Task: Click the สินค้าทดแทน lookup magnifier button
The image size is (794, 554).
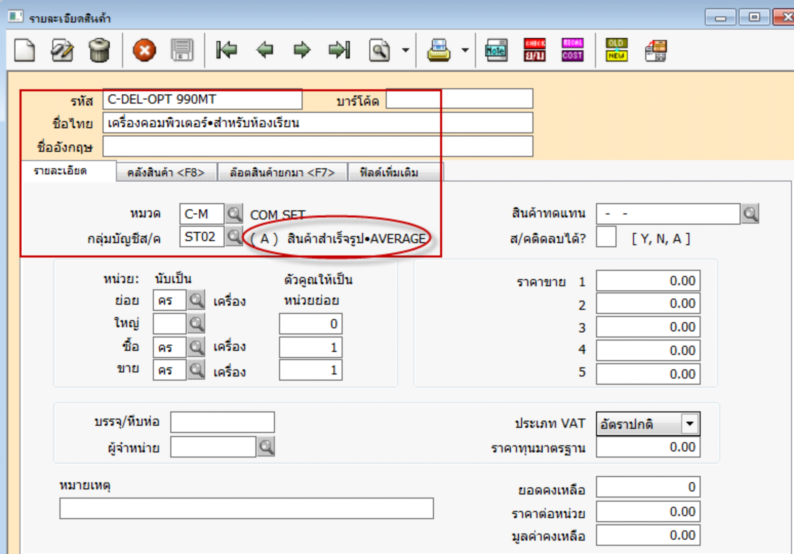Action: tap(750, 213)
